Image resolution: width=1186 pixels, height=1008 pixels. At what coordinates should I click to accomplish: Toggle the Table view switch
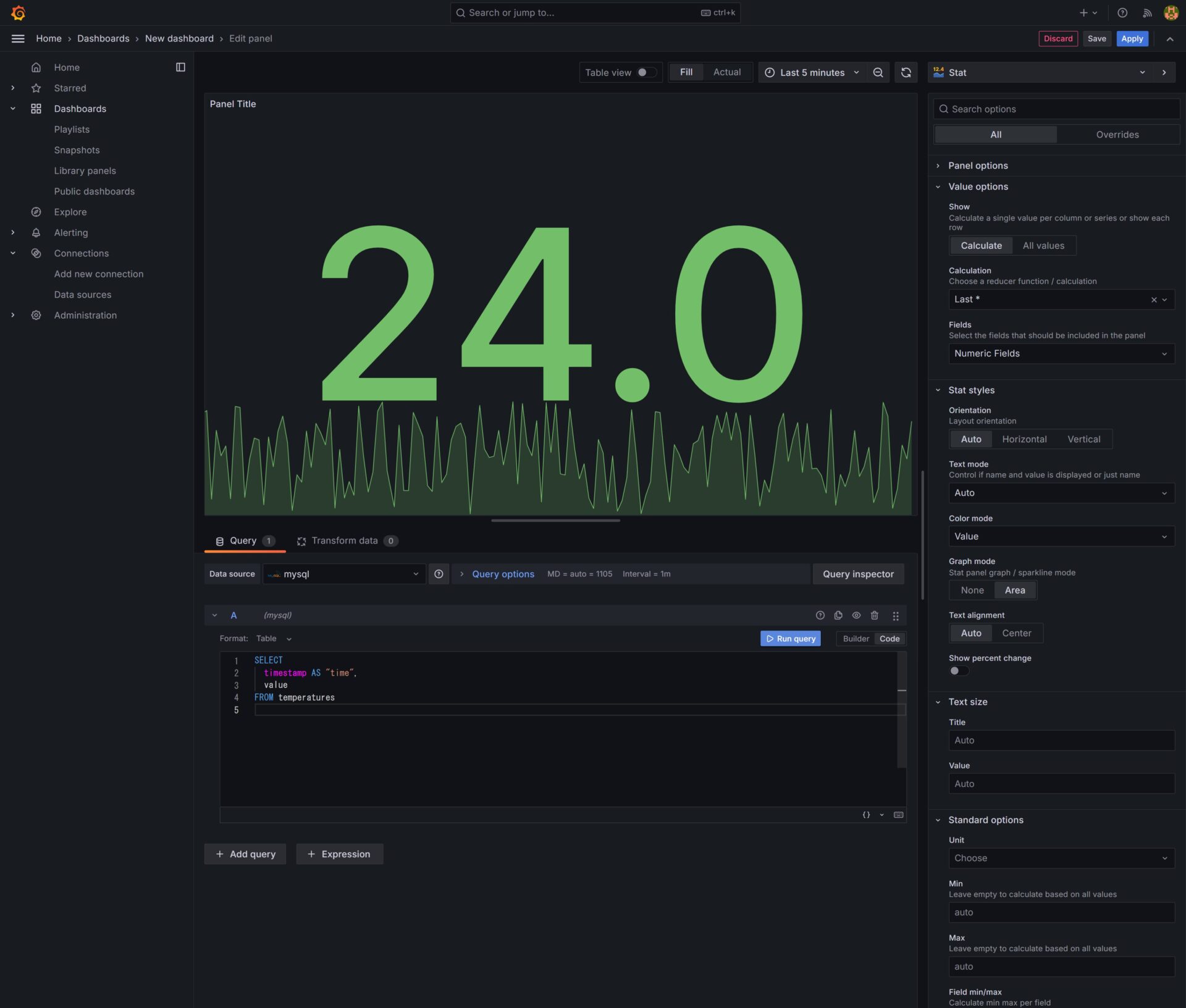pyautogui.click(x=646, y=72)
